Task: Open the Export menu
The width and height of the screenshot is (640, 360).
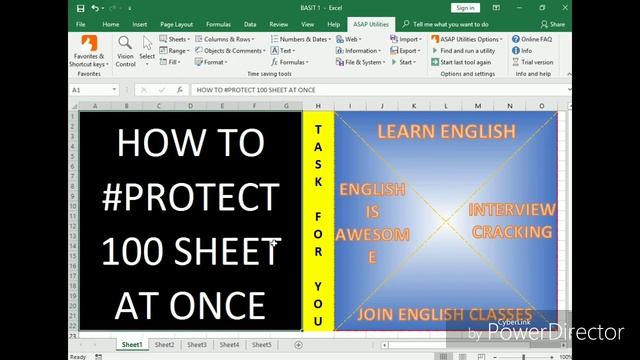Action: (405, 51)
